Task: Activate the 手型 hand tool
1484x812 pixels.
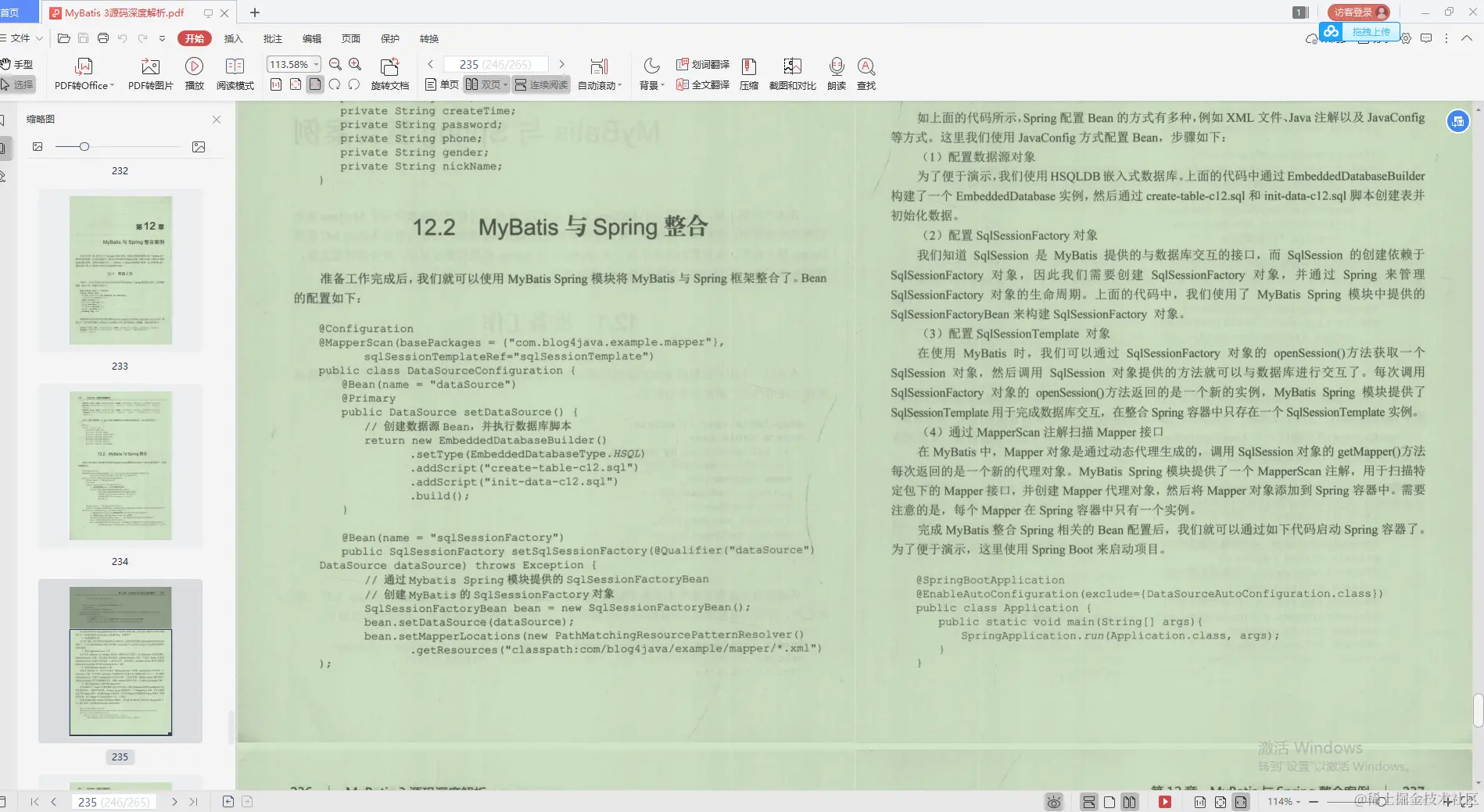Action: click(x=17, y=64)
